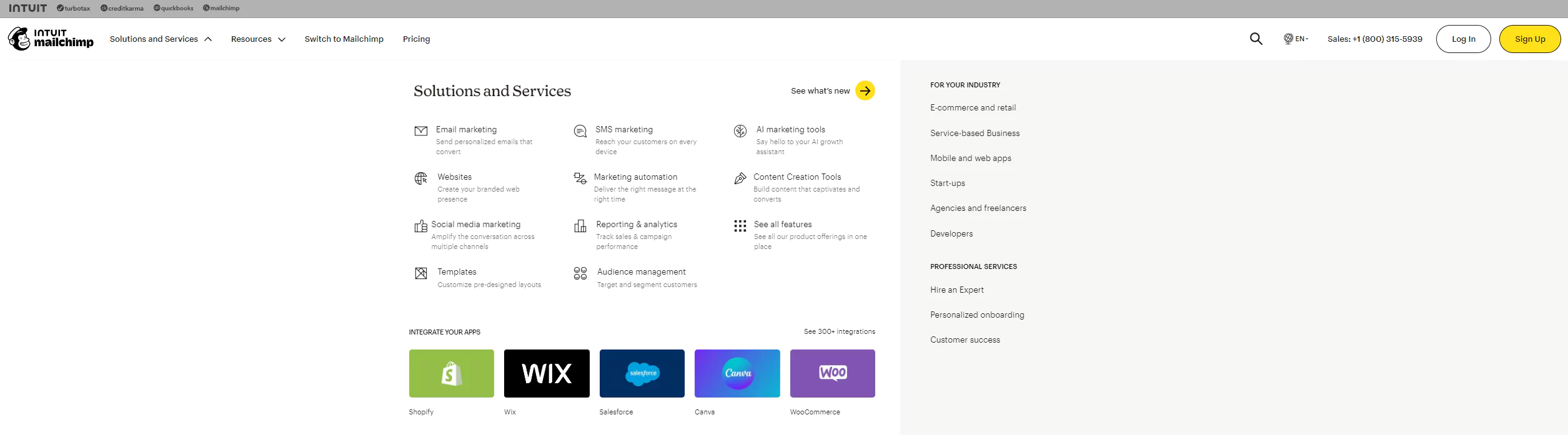Click the Email marketing envelope icon
The width and height of the screenshot is (1568, 435).
coord(421,131)
